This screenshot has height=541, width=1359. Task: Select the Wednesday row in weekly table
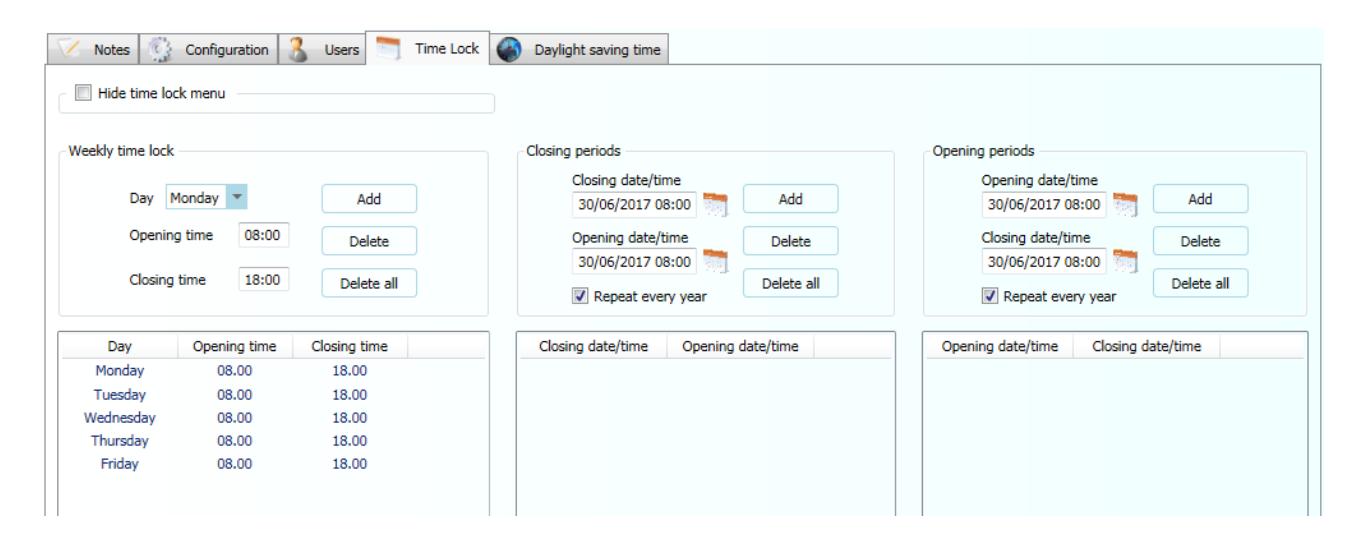(x=273, y=417)
